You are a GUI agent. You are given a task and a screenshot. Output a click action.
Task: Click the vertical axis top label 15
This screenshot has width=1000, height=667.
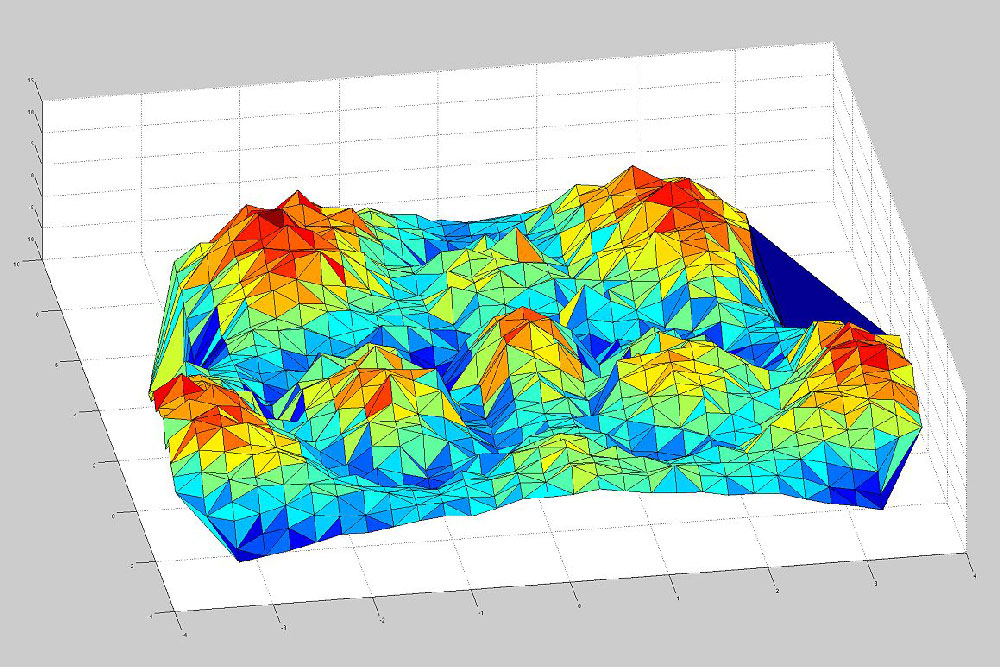click(31, 80)
